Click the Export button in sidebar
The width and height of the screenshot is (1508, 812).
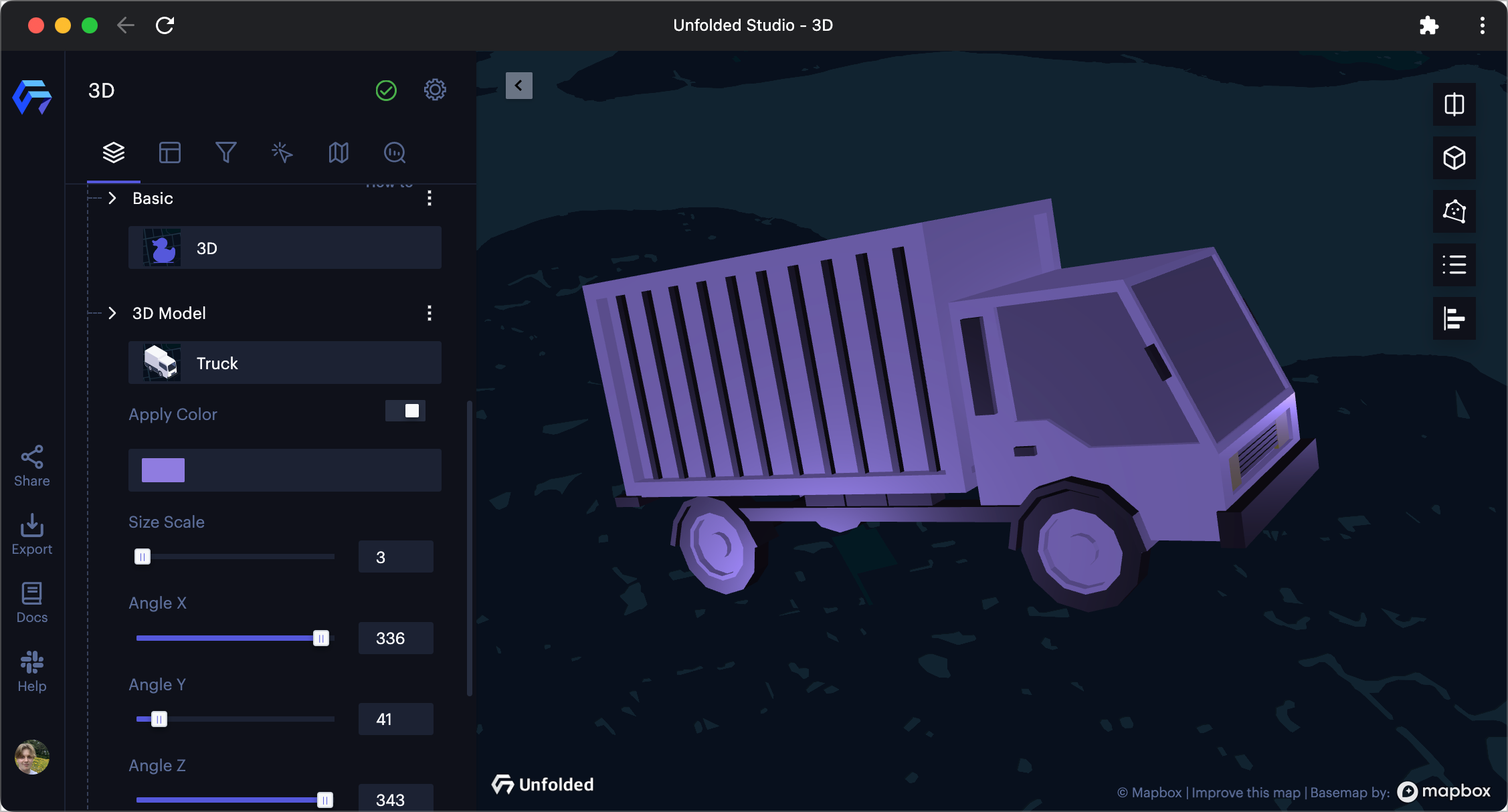click(31, 534)
